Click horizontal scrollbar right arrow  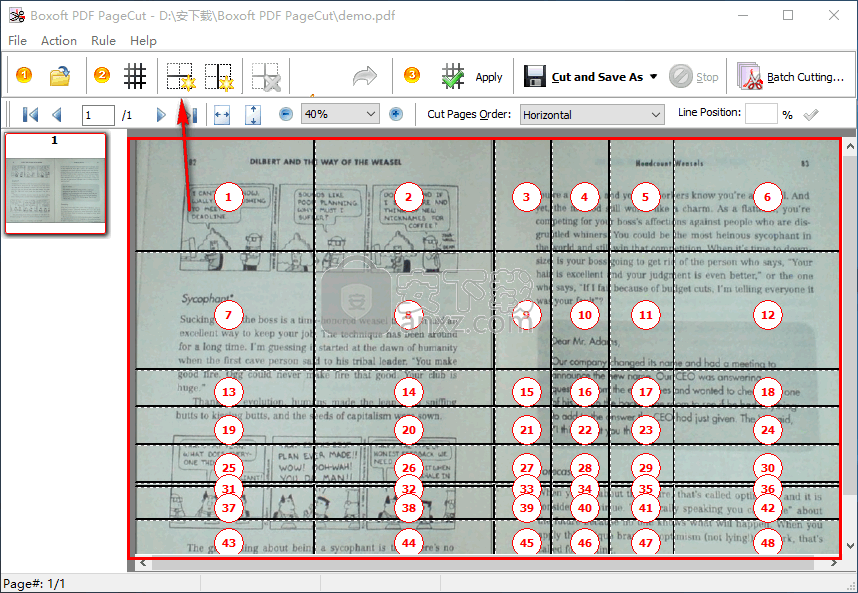(x=833, y=563)
